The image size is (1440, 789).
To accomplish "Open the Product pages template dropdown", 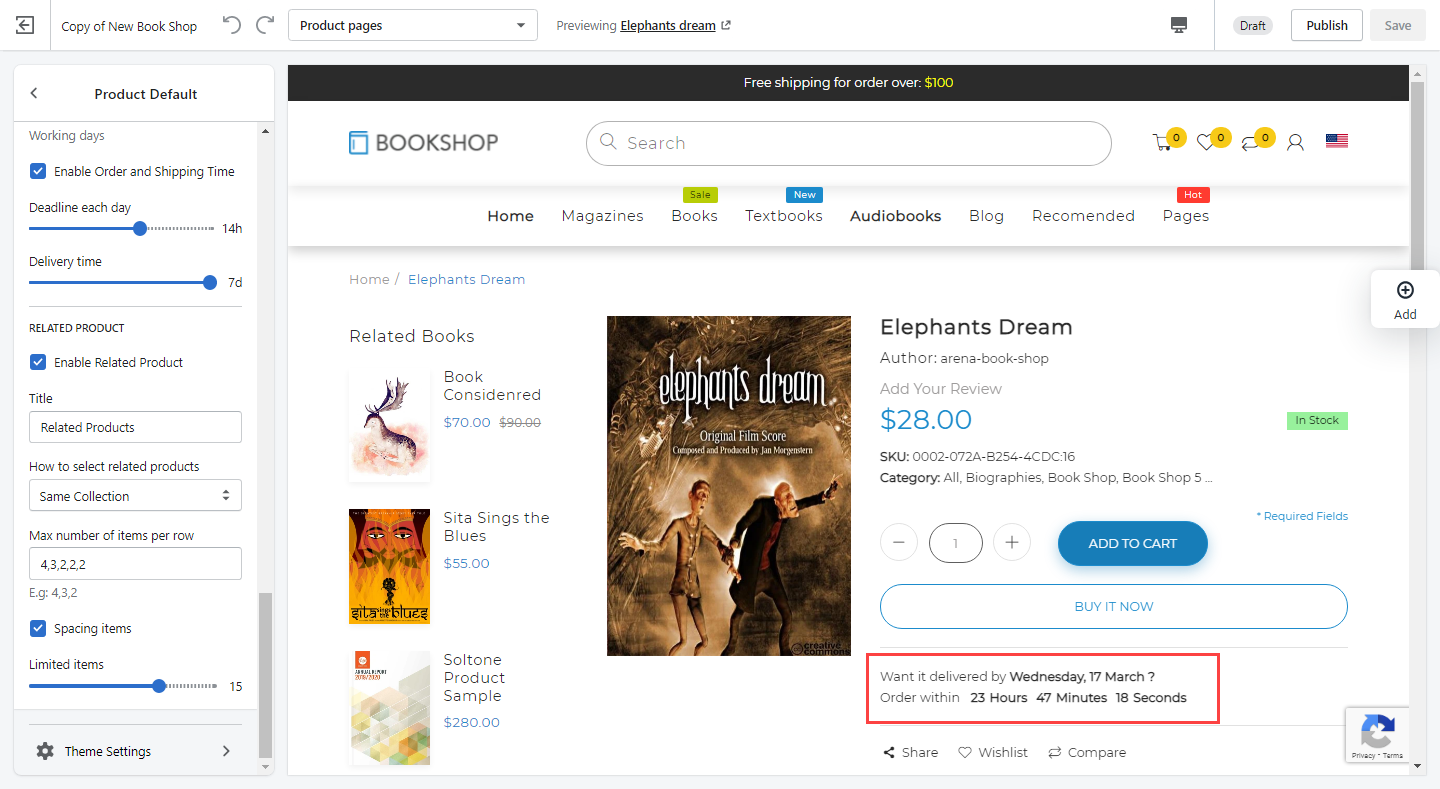I will tap(413, 25).
